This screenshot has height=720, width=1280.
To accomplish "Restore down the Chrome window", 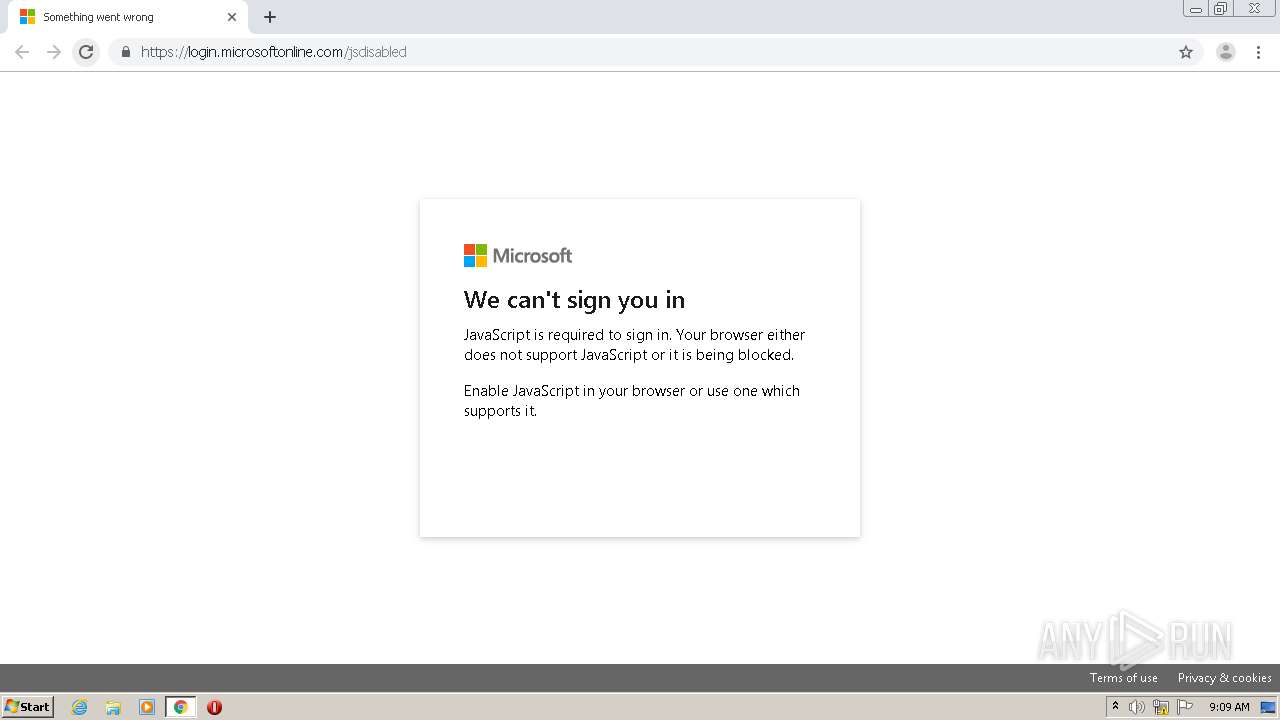I will click(1220, 9).
